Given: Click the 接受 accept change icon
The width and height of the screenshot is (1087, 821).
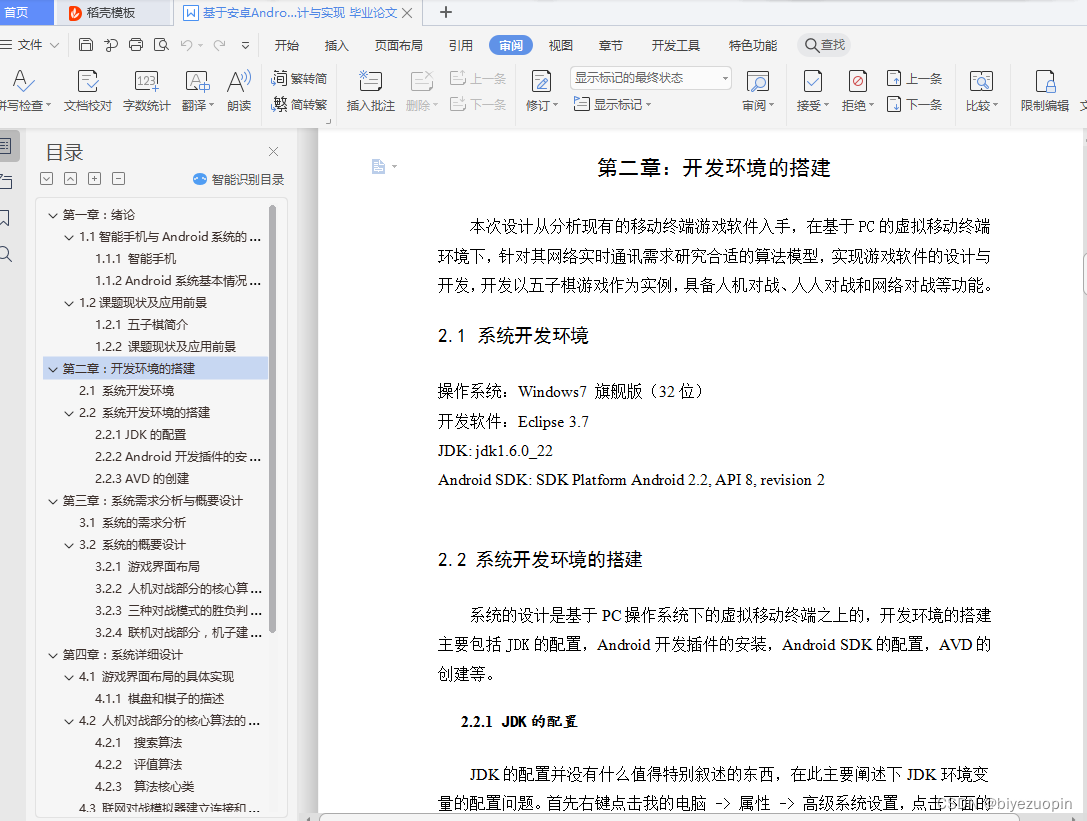Looking at the screenshot, I should point(812,82).
